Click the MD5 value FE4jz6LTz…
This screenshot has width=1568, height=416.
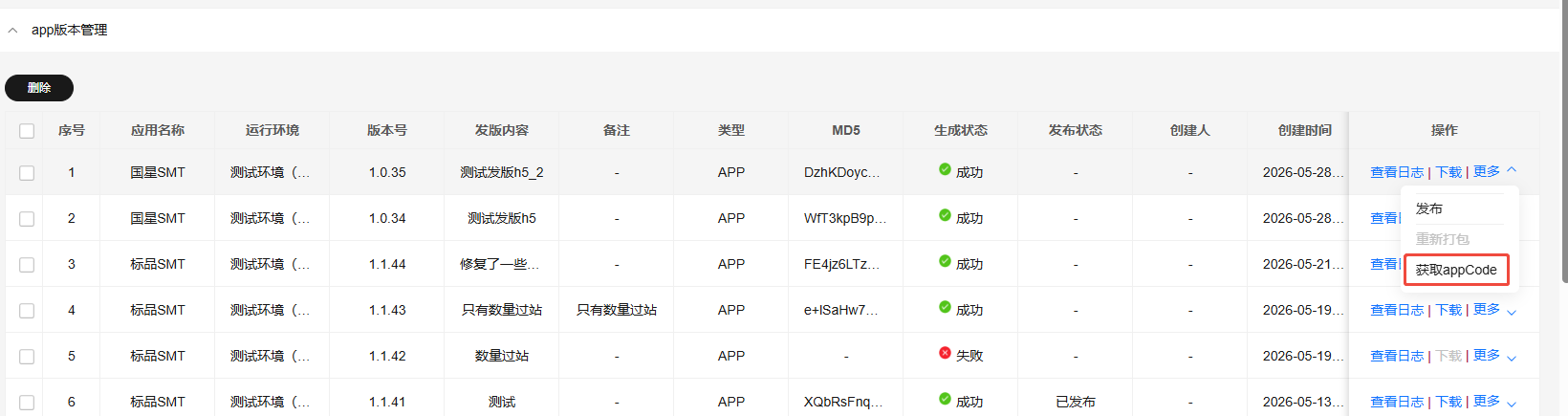pos(842,264)
